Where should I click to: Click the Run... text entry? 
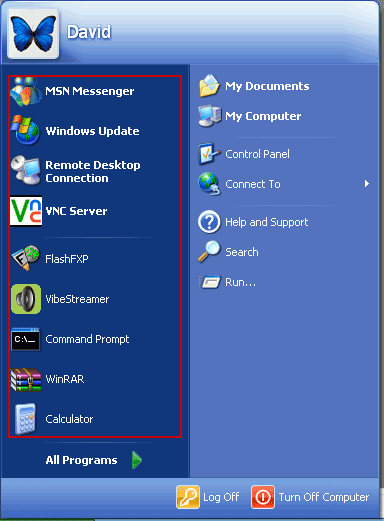click(x=240, y=282)
